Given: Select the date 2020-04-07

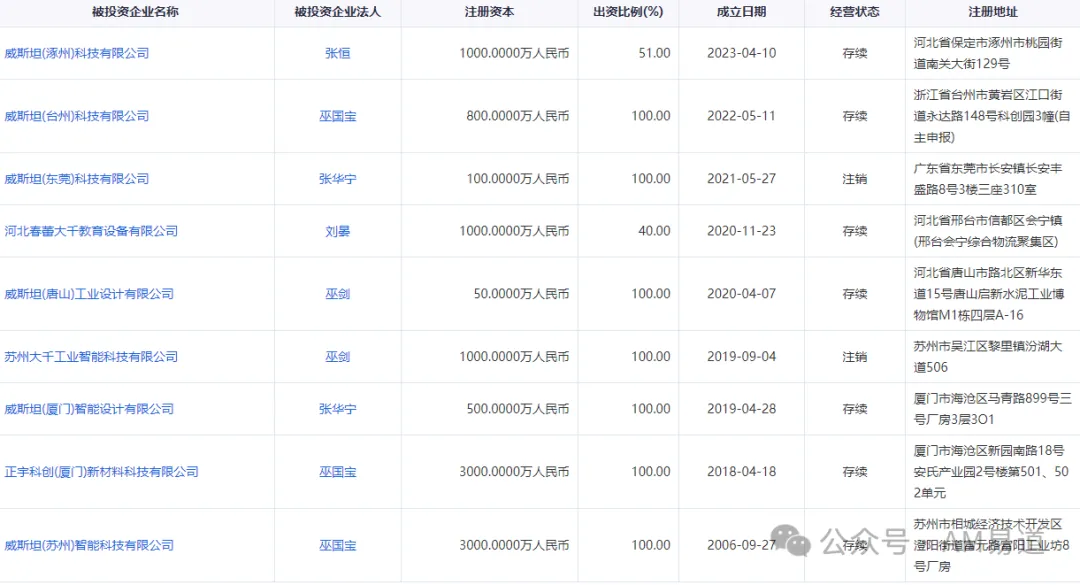Looking at the screenshot, I should tap(741, 294).
